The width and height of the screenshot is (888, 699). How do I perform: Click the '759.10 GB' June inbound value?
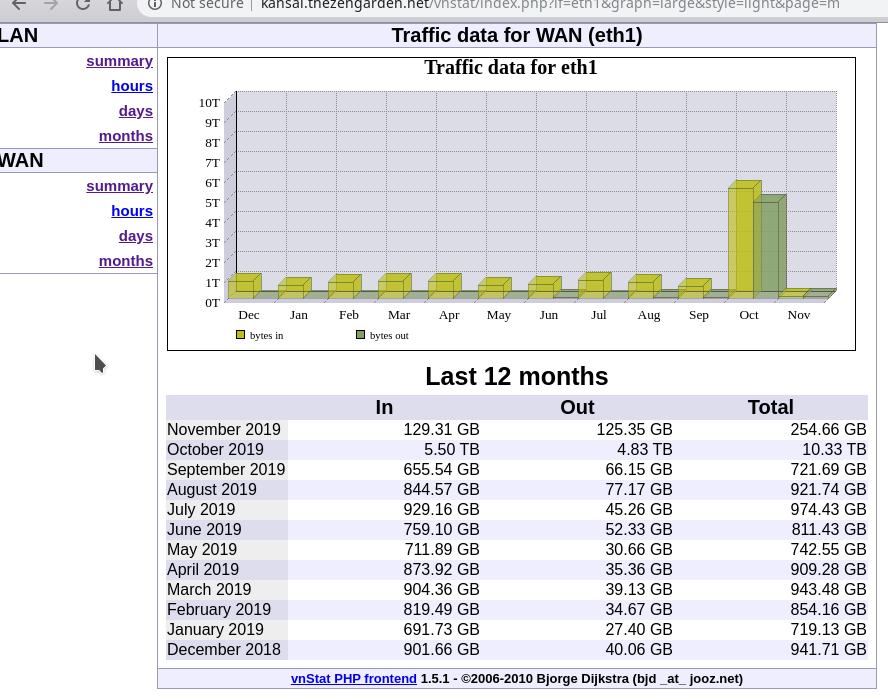pos(441,529)
